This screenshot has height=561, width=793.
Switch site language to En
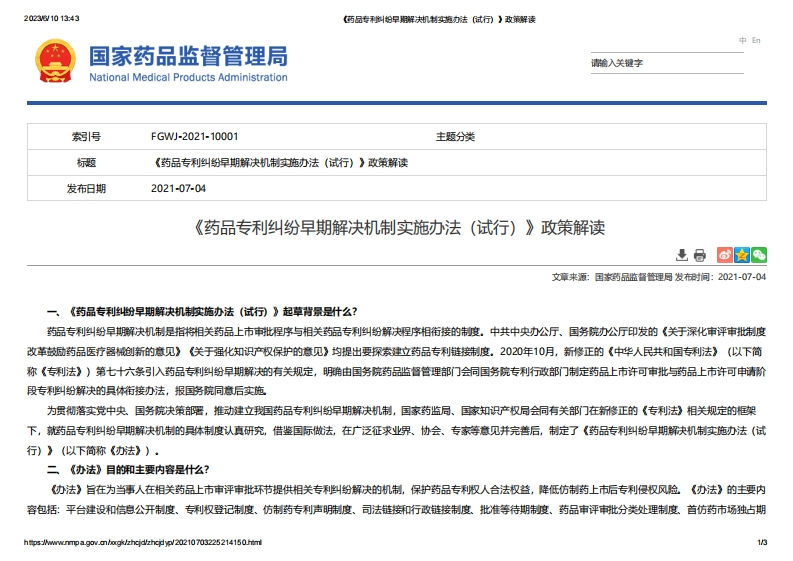coord(756,40)
